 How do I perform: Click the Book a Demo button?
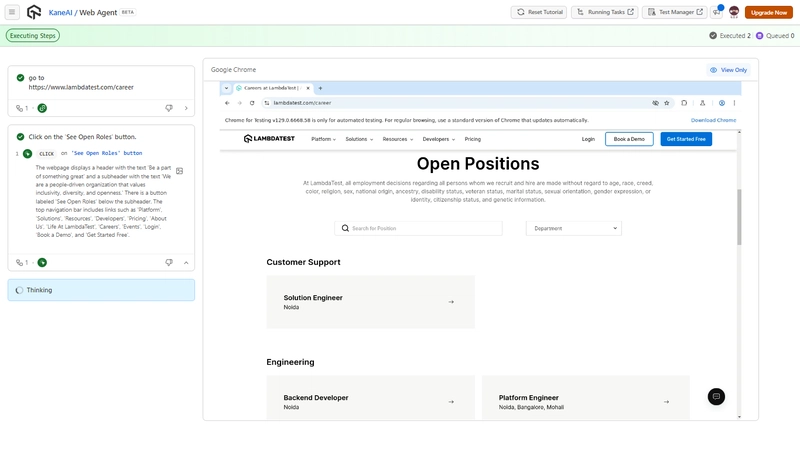tap(629, 139)
